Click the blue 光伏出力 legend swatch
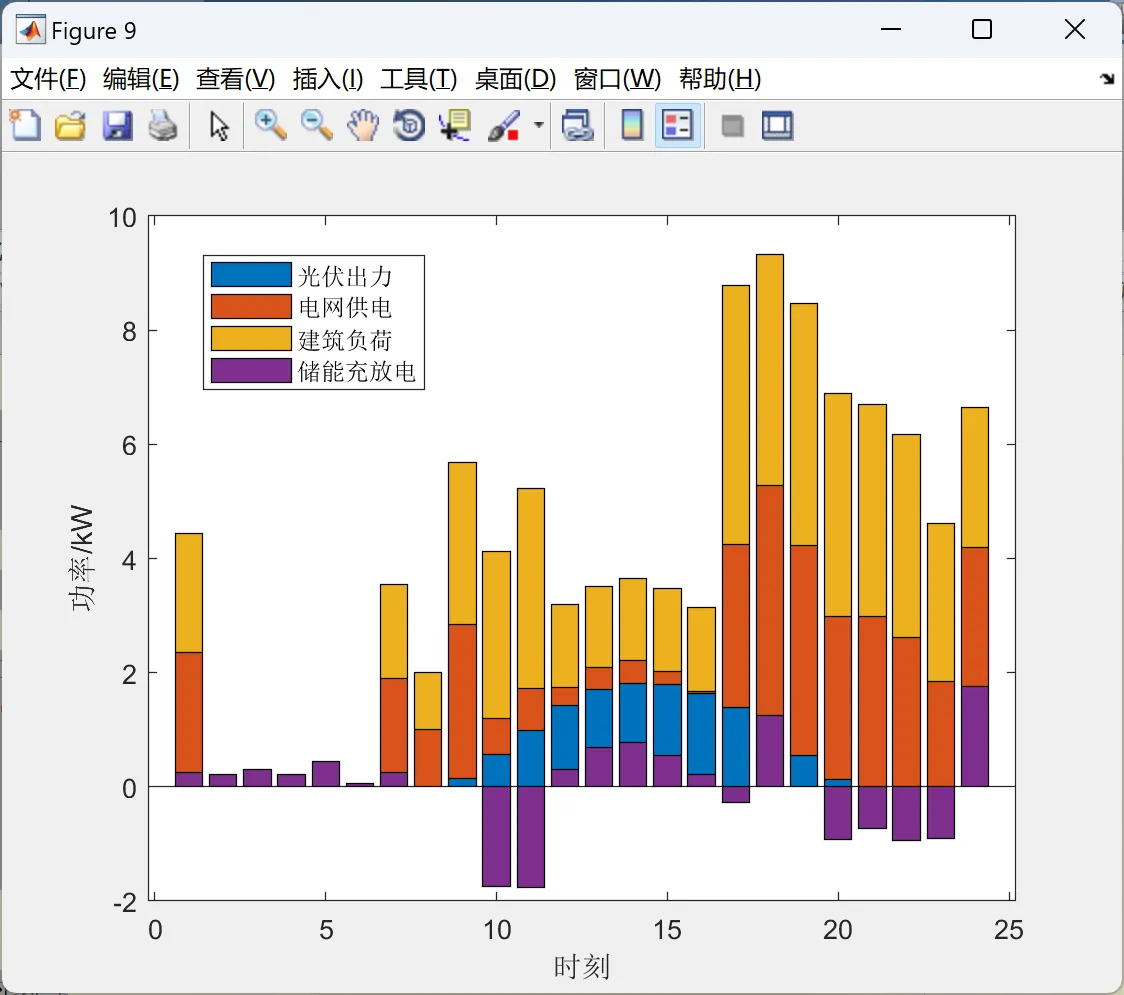Screen dimensions: 1124x995 click(x=251, y=275)
